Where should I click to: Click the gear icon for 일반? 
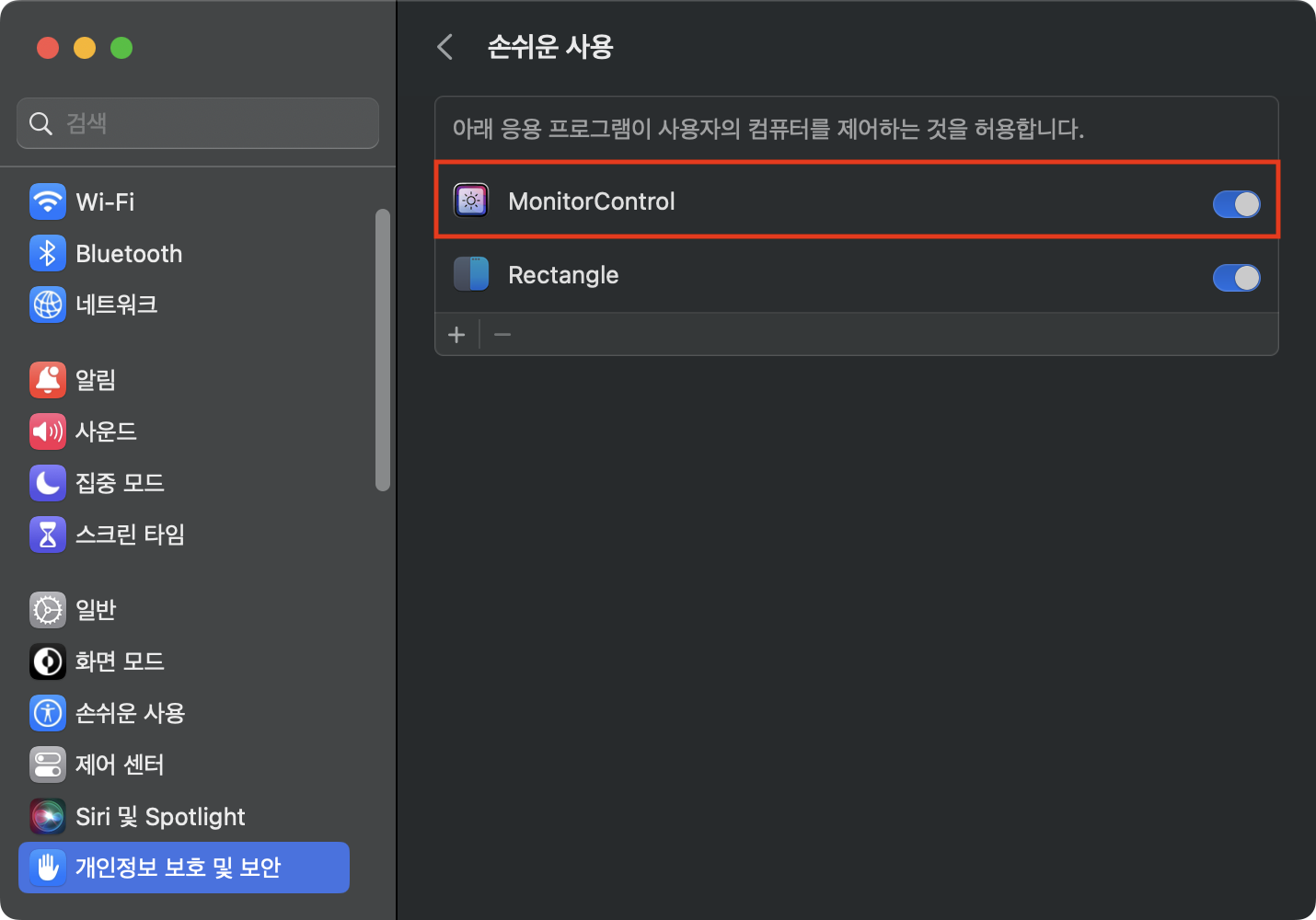pyautogui.click(x=48, y=610)
